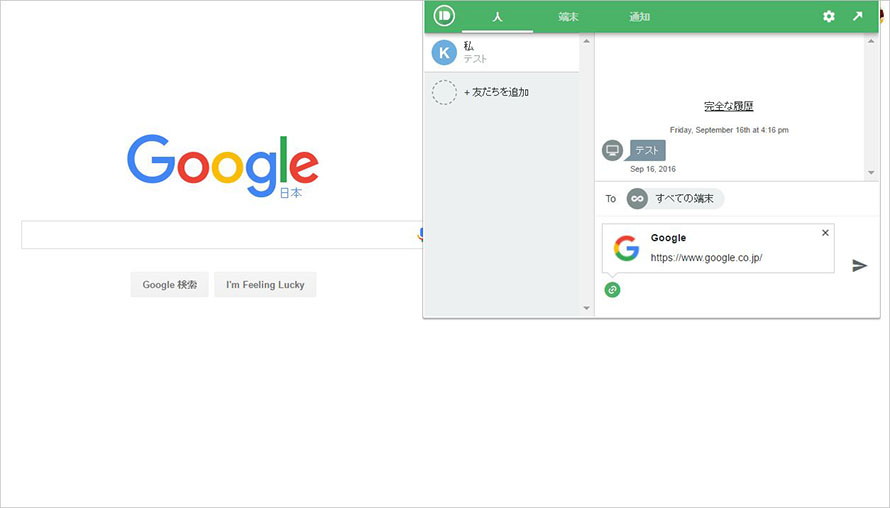This screenshot has height=508, width=890.
Task: Click the Google title in link preview
Action: (668, 238)
